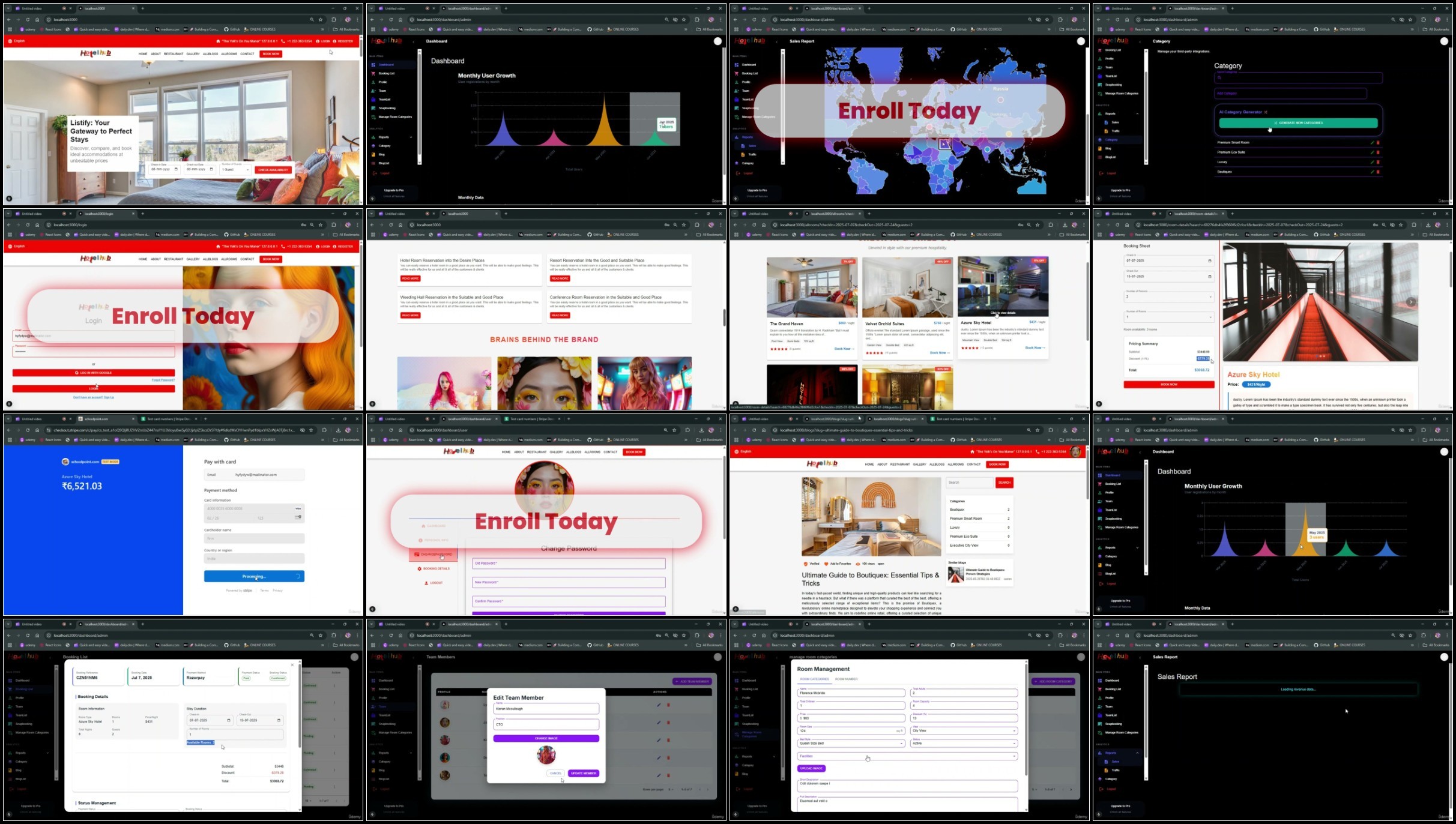Click the Check Availability button
Screen dimensions: 1456x824
coord(273,170)
